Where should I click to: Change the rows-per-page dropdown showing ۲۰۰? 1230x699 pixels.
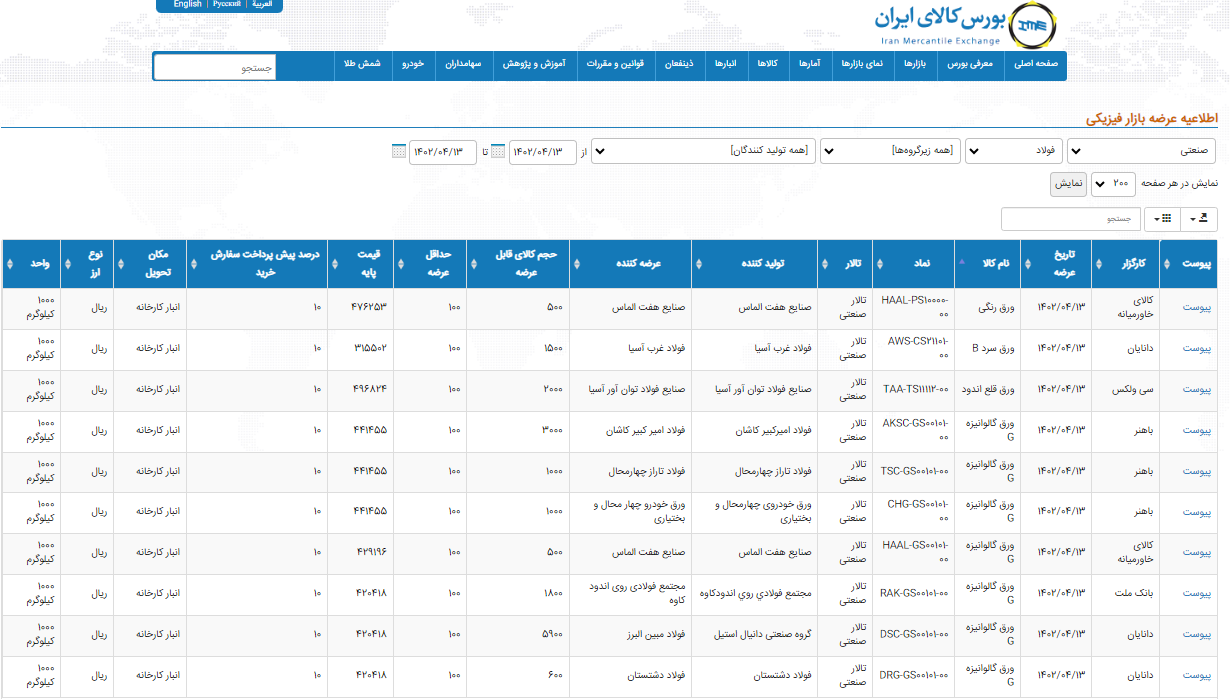1113,184
